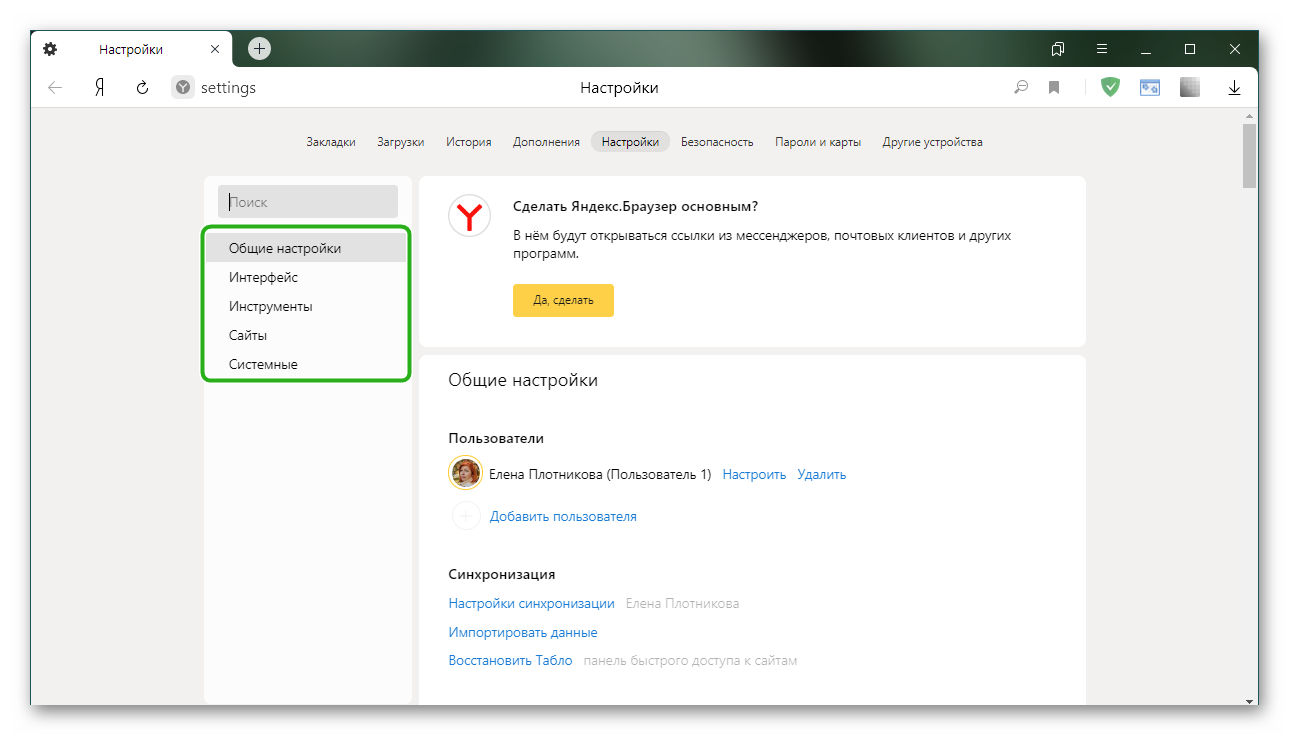1289x735 pixels.
Task: Click the screenshot extension icon in toolbar
Action: (x=1150, y=88)
